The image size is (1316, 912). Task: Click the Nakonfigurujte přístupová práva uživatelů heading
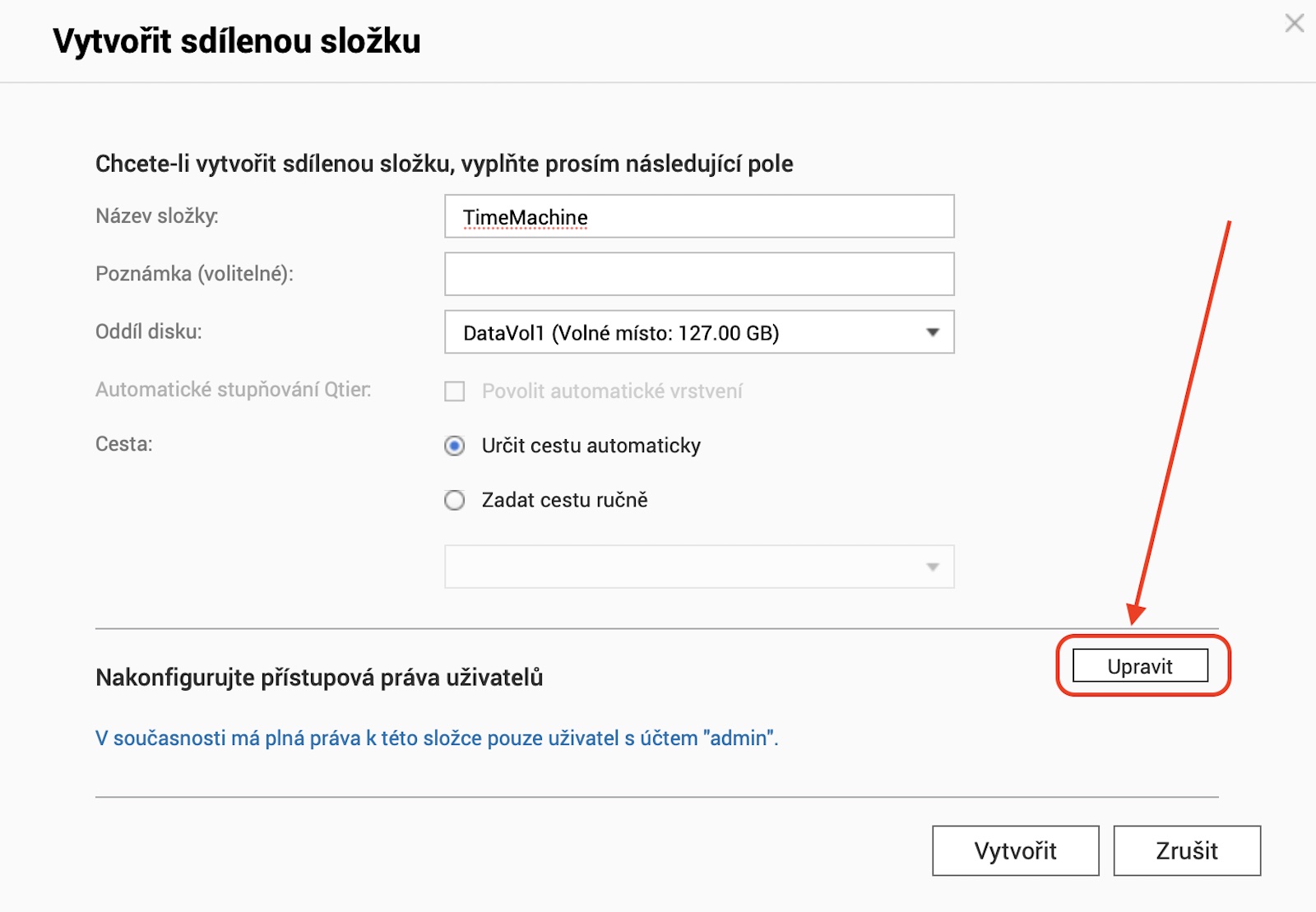319,678
